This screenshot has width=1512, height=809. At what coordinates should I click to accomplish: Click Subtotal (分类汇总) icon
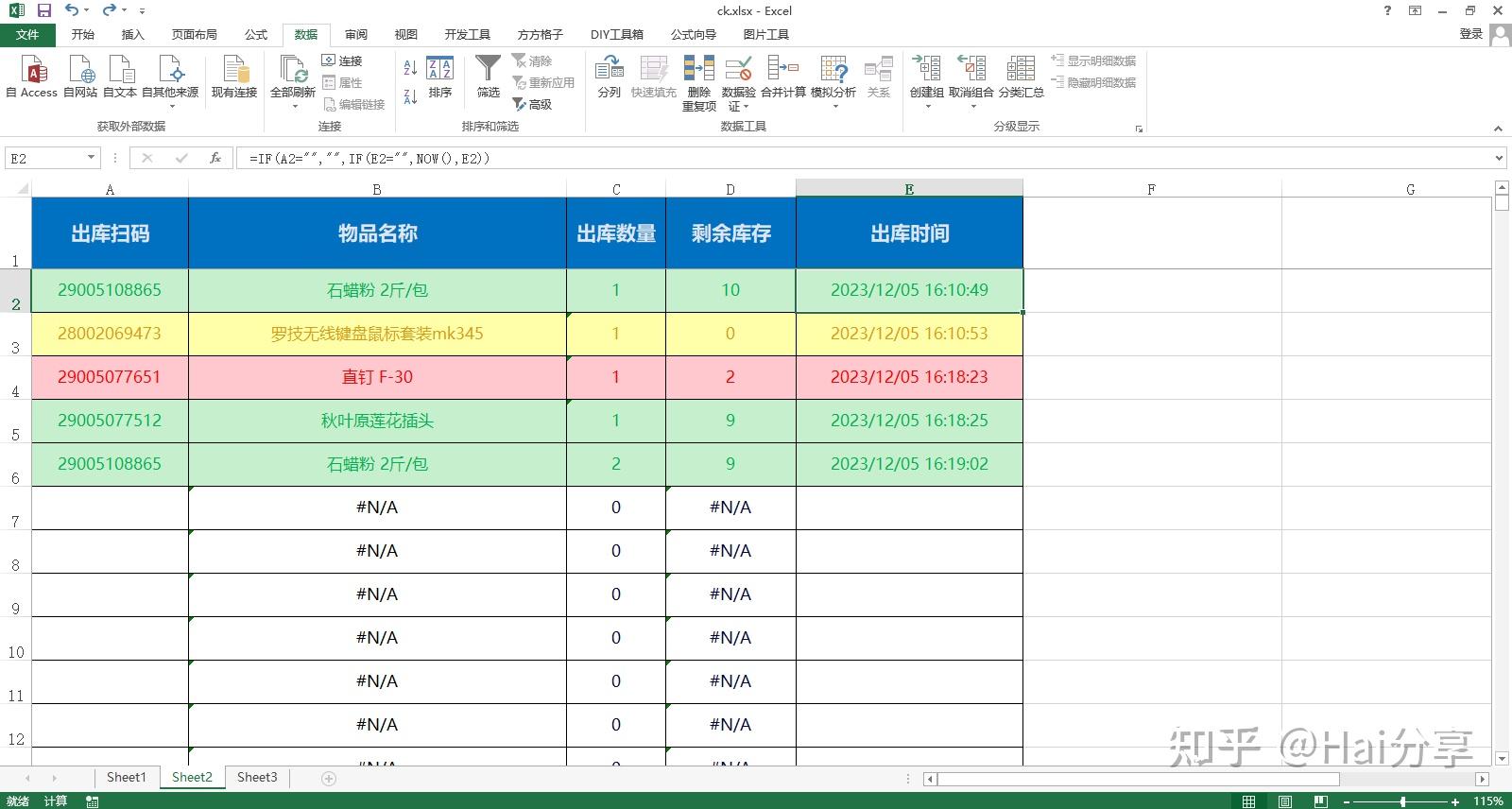(1022, 69)
